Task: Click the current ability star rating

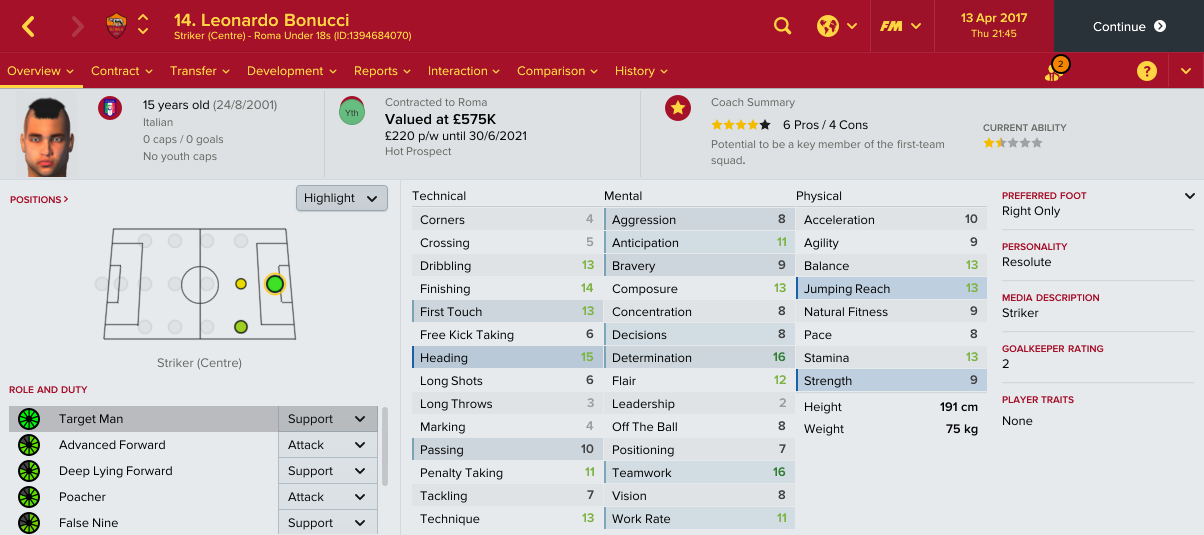Action: pyautogui.click(x=1012, y=143)
